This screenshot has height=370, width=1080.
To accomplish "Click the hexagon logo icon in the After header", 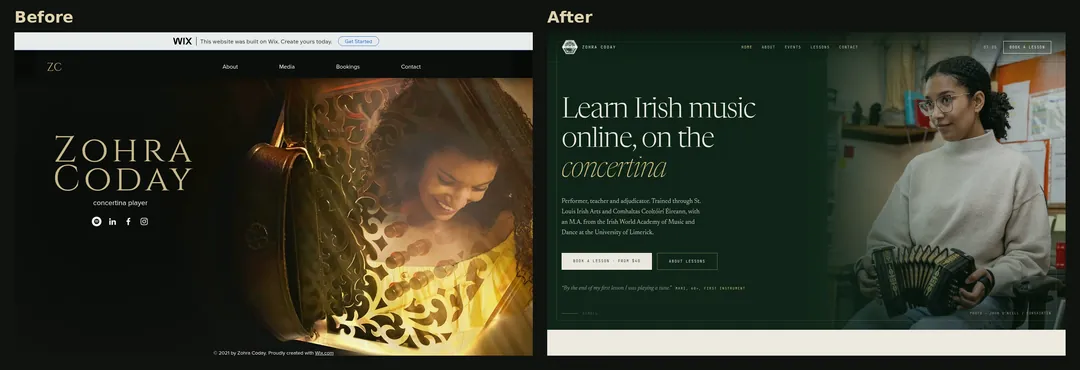I will [x=570, y=47].
